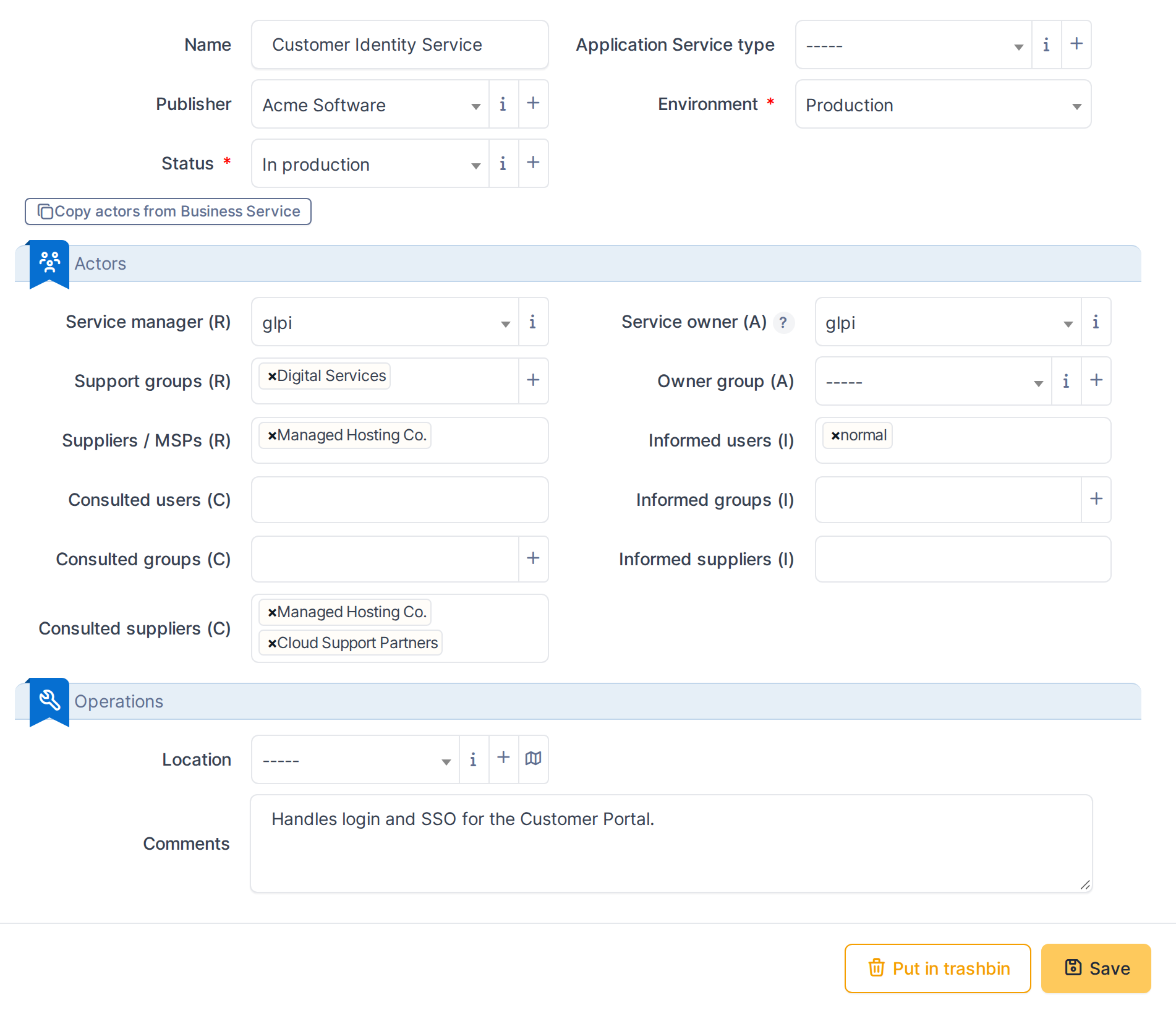Screen dimensions: 1176x1013
Task: Click info icon beside Publisher dropdown
Action: 503,105
